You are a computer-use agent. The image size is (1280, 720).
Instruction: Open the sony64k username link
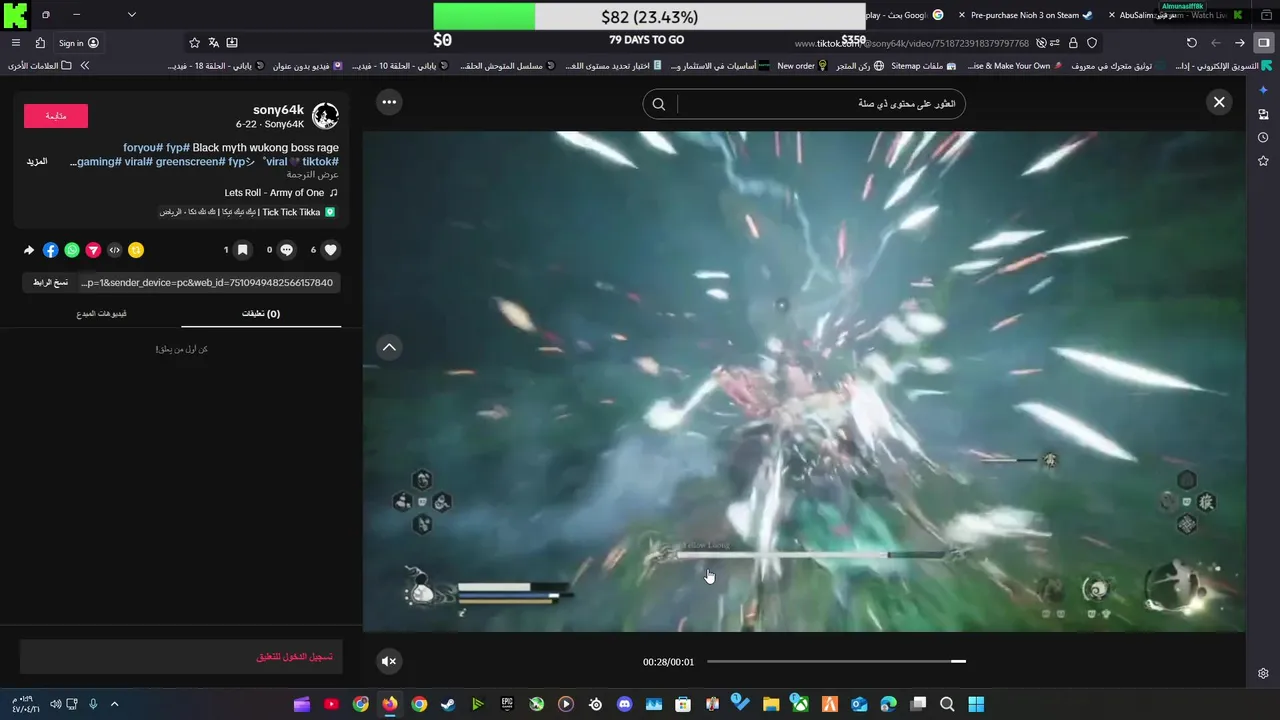point(278,110)
